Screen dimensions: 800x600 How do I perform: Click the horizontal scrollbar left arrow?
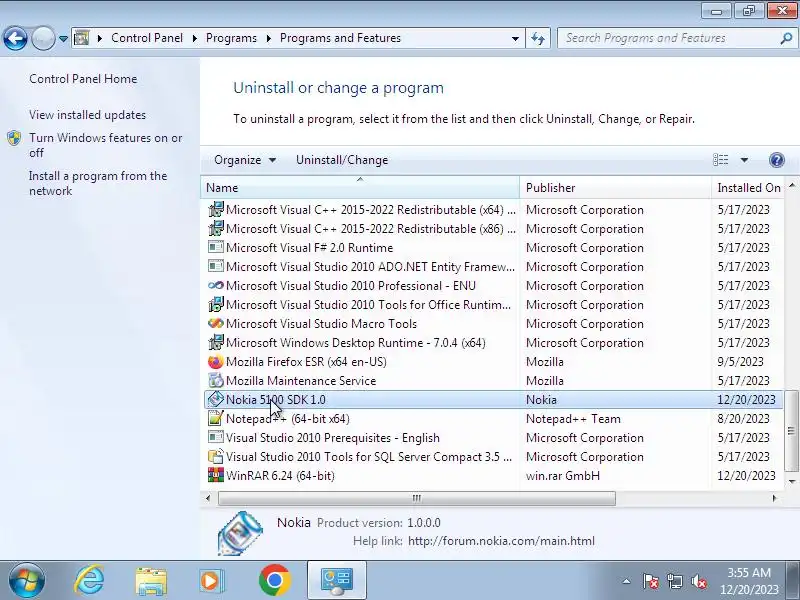tap(208, 498)
